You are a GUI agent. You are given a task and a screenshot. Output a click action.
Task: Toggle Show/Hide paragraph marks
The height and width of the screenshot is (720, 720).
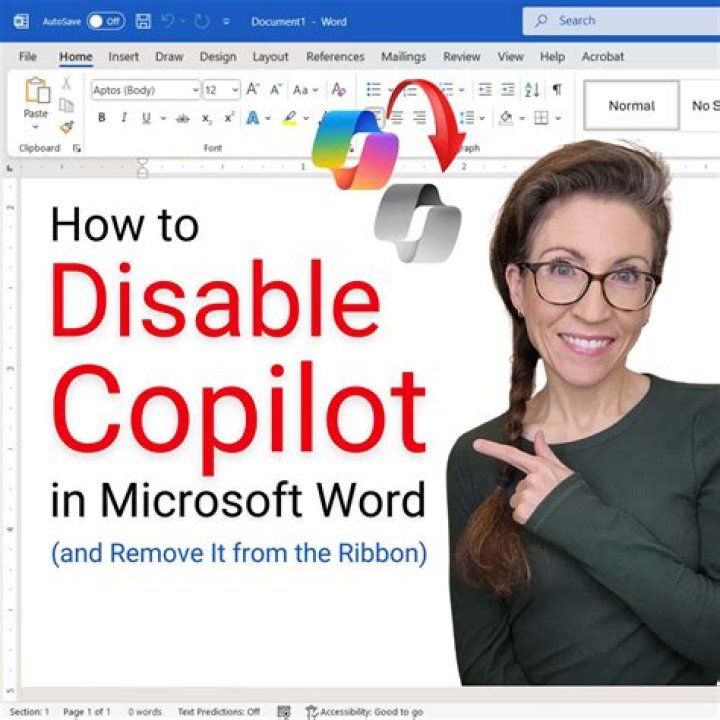pyautogui.click(x=557, y=89)
